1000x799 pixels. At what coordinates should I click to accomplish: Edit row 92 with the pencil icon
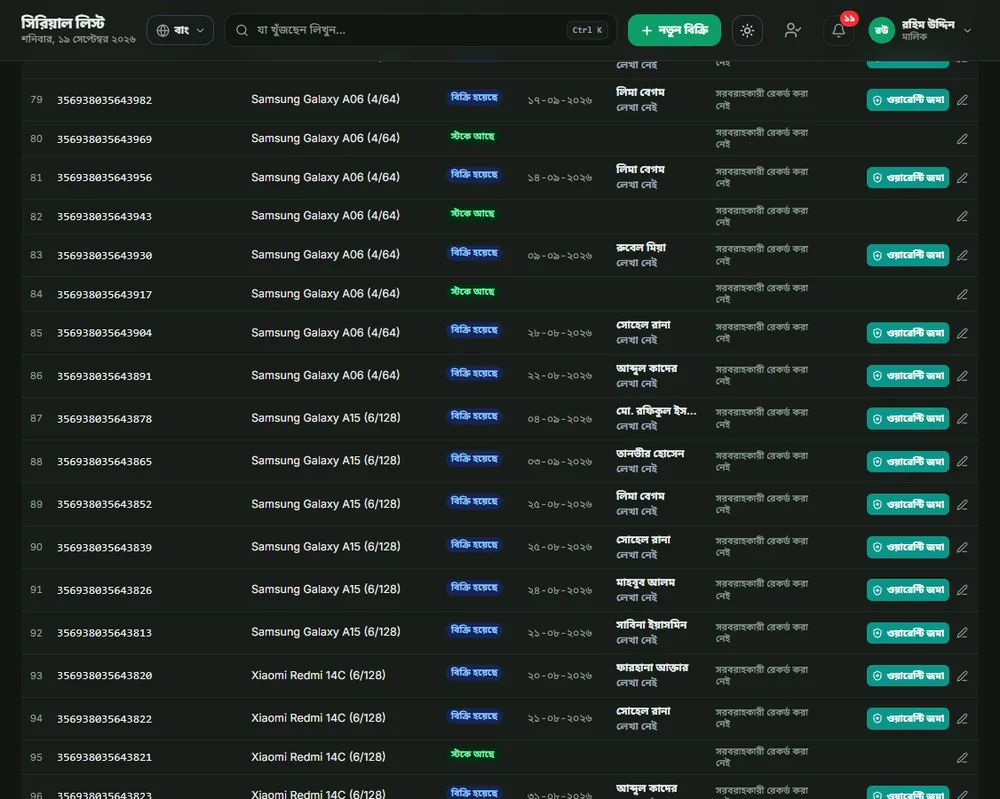tap(962, 633)
